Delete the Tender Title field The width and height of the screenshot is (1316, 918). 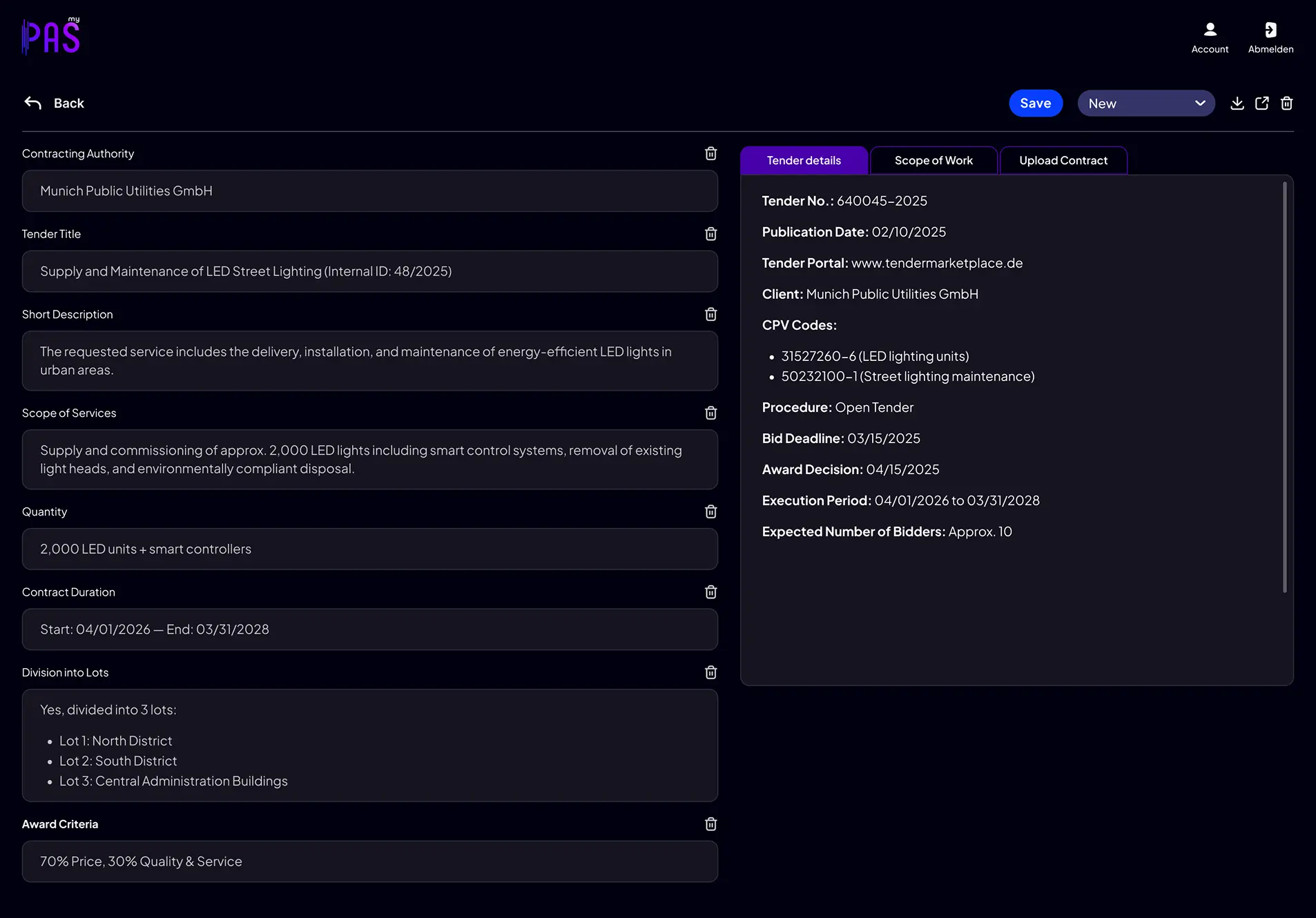[x=710, y=234]
